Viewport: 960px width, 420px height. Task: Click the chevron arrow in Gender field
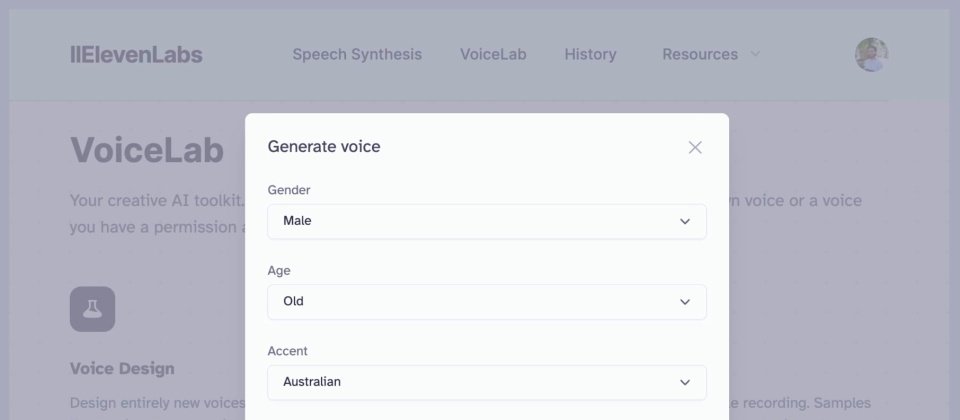pos(685,221)
